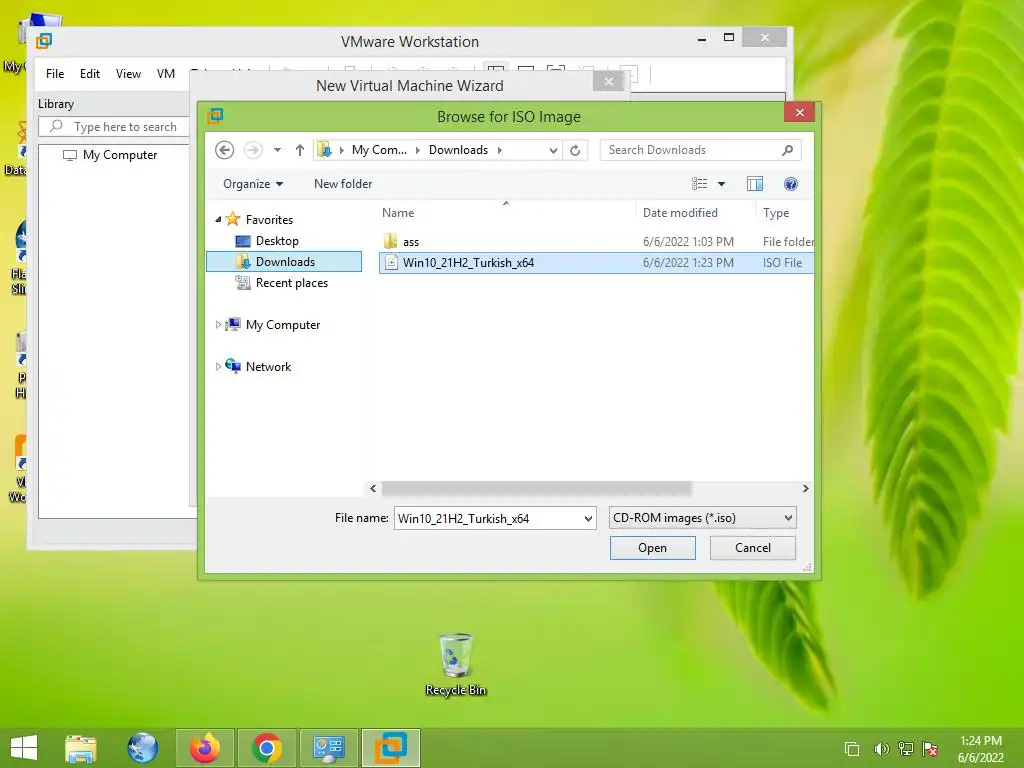This screenshot has height=768, width=1024.
Task: Toggle the preview pane icon
Action: (x=755, y=184)
